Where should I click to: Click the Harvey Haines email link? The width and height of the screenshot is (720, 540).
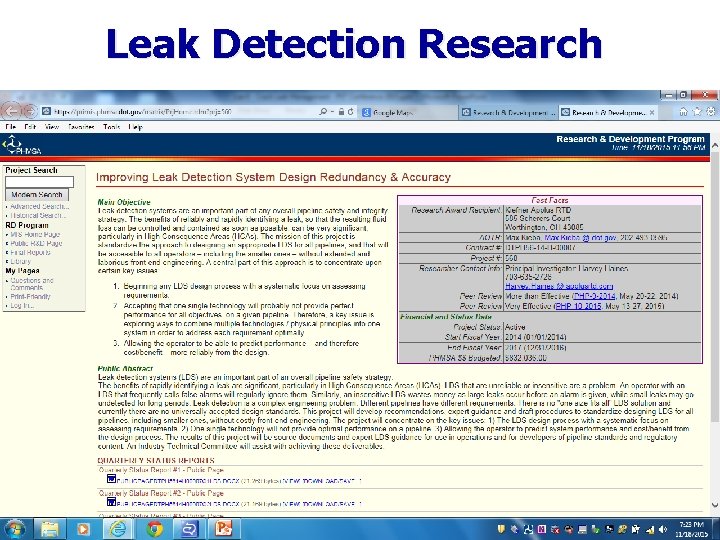pos(559,286)
